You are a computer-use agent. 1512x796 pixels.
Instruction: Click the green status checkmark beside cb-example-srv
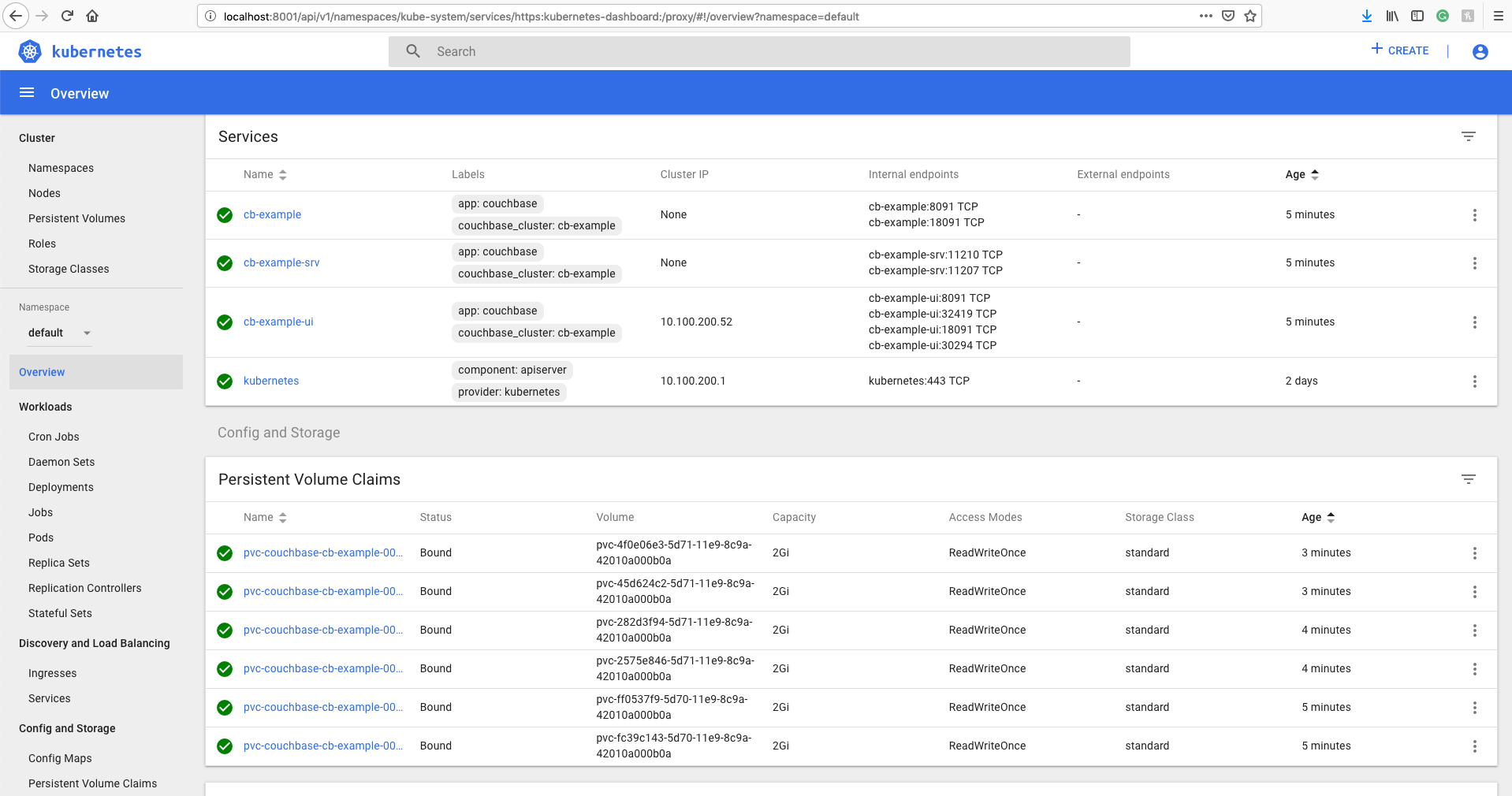coord(224,263)
